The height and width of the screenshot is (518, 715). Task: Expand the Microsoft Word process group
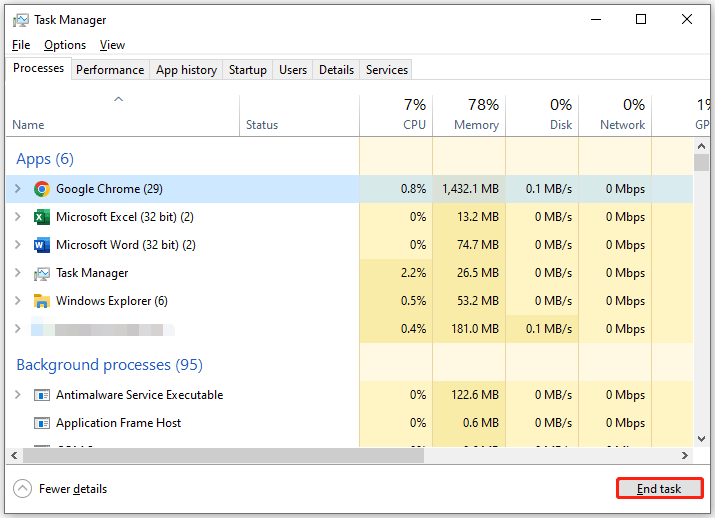17,244
